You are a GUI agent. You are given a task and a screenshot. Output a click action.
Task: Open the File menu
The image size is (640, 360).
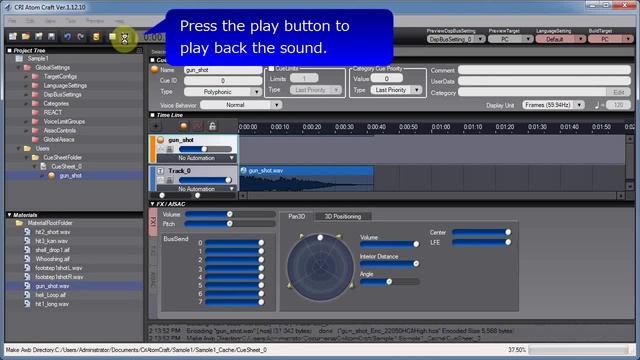point(13,21)
